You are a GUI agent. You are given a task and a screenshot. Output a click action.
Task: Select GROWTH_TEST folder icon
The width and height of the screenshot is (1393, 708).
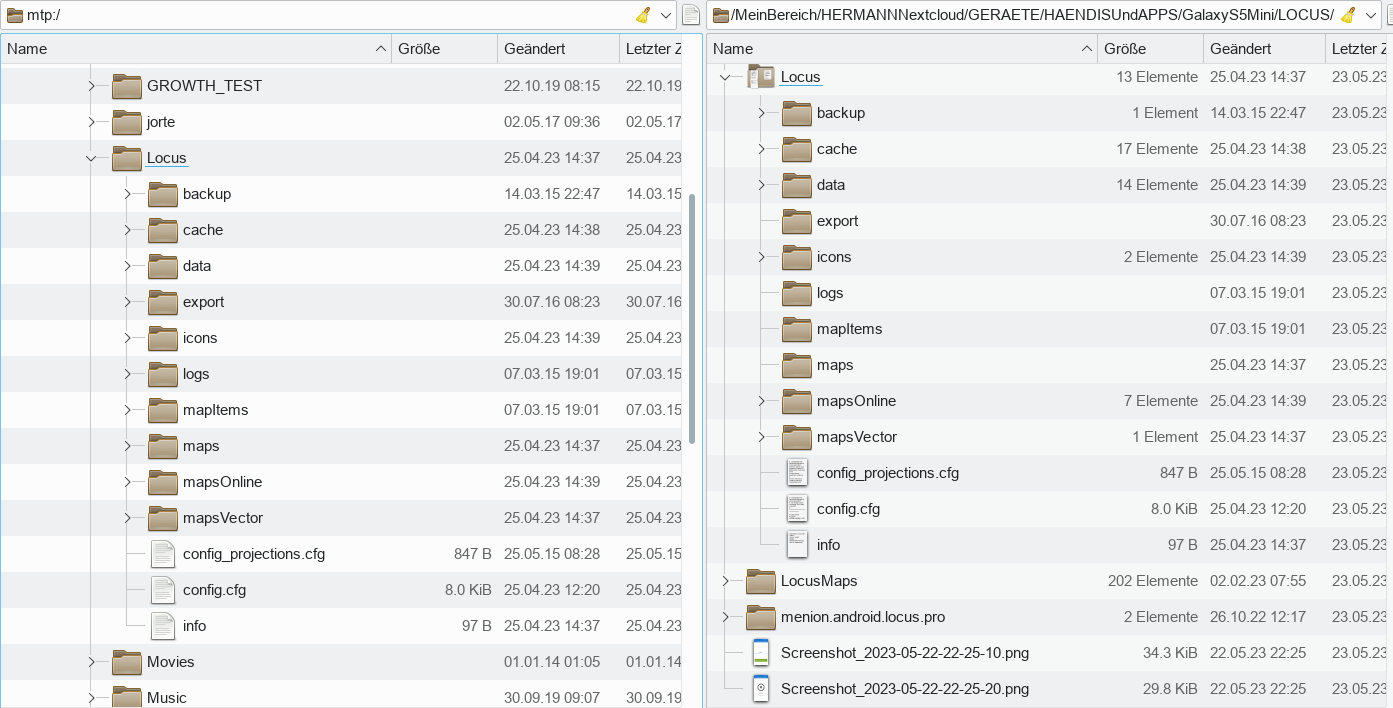point(127,86)
